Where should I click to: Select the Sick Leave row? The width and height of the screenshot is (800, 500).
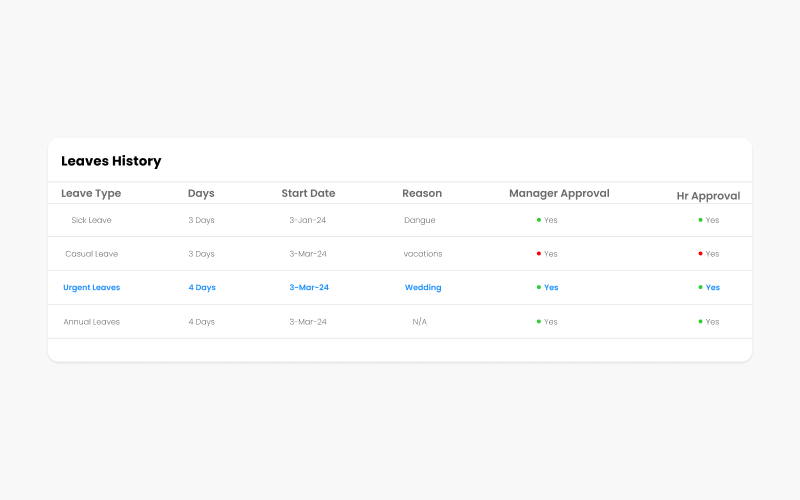point(400,220)
